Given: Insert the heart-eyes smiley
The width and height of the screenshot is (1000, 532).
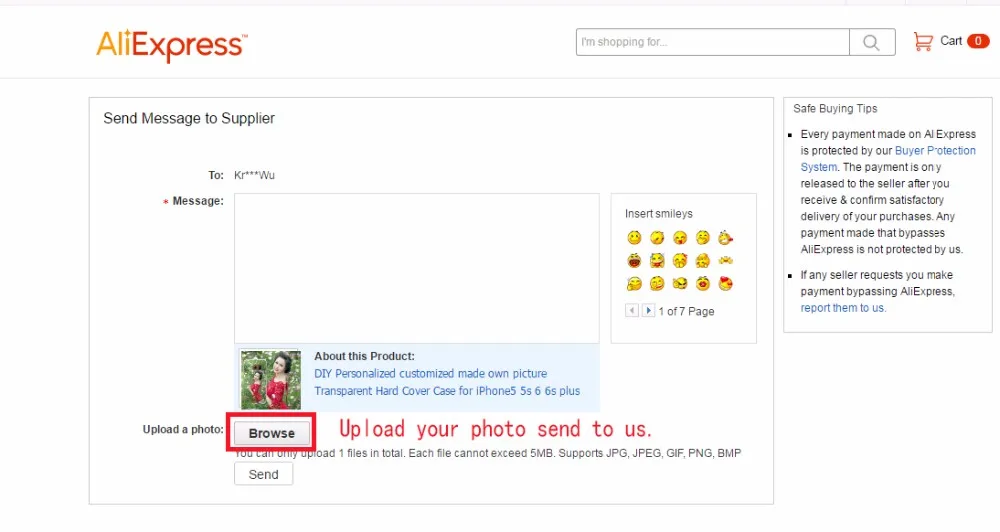Looking at the screenshot, I should pos(725,283).
